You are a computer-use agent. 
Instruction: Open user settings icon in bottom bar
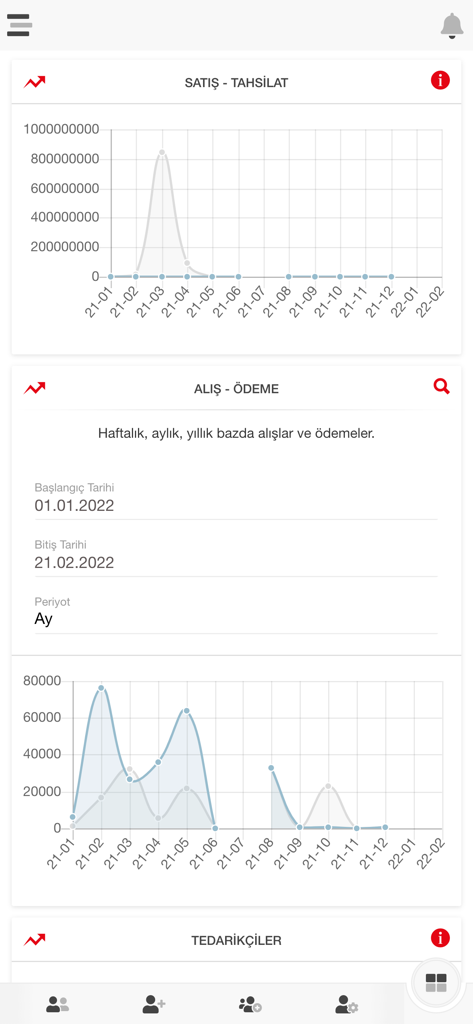point(346,1004)
